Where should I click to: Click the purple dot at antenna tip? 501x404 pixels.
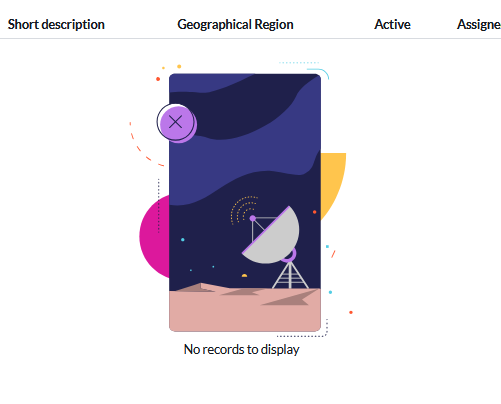click(x=253, y=218)
